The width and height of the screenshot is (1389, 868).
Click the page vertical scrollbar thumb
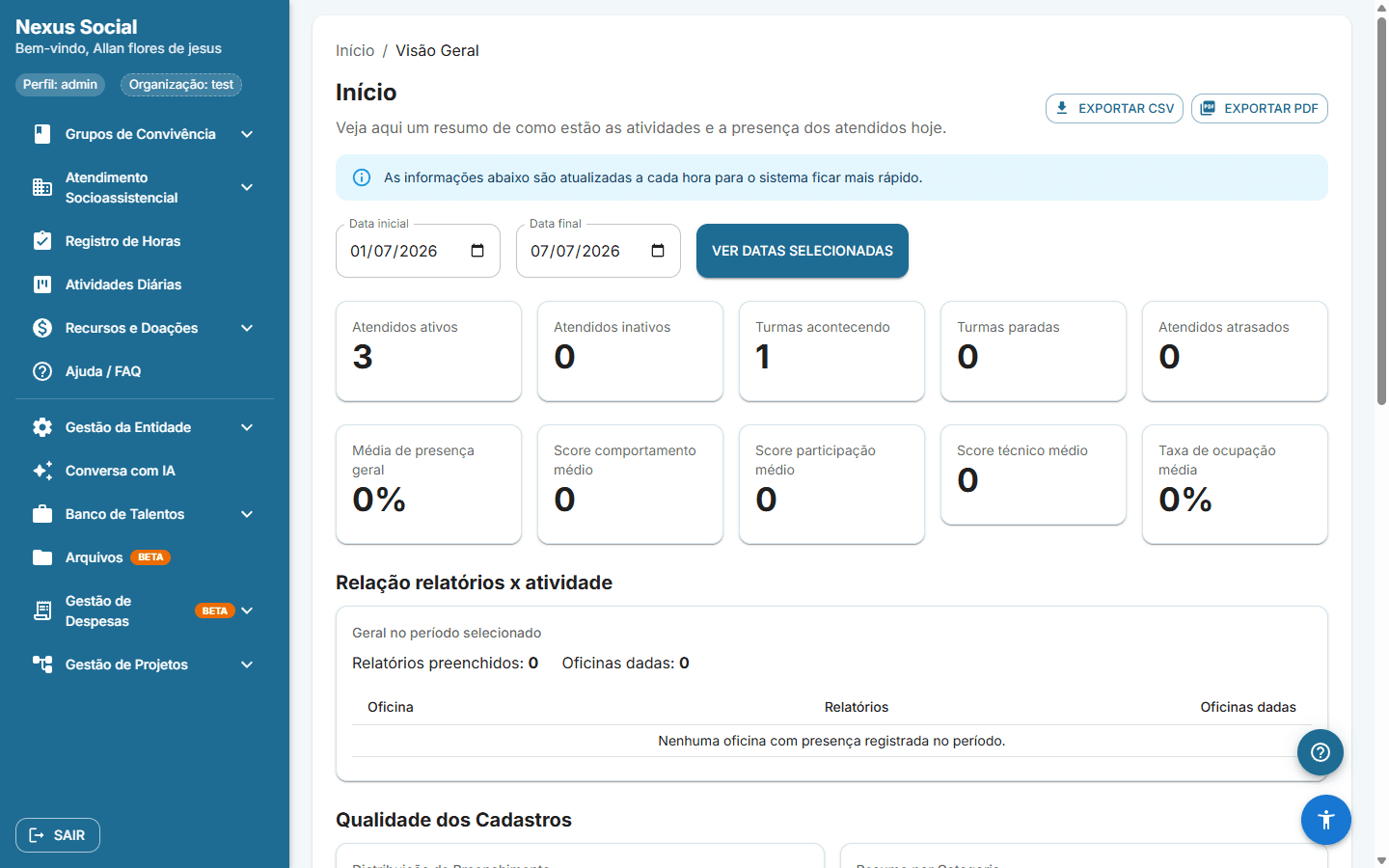point(1381,210)
